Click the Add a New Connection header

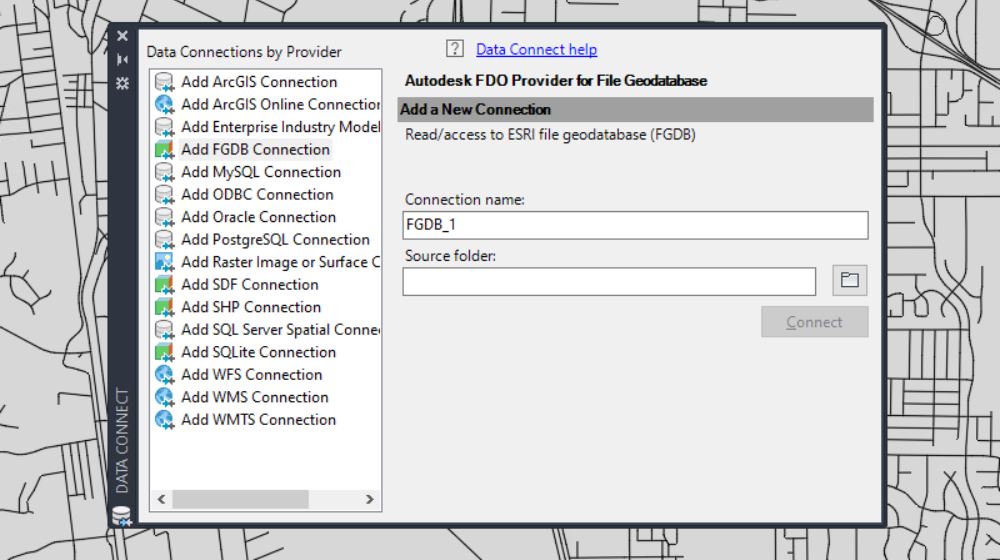click(x=635, y=110)
